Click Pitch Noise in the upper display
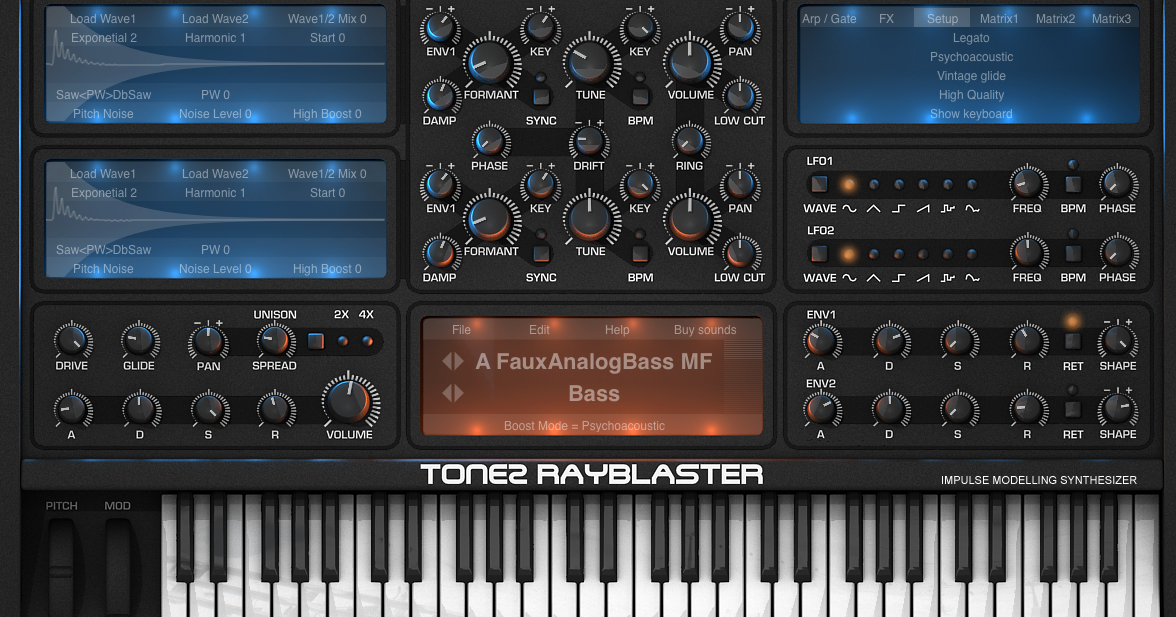Viewport: 1176px width, 617px height. [x=103, y=114]
